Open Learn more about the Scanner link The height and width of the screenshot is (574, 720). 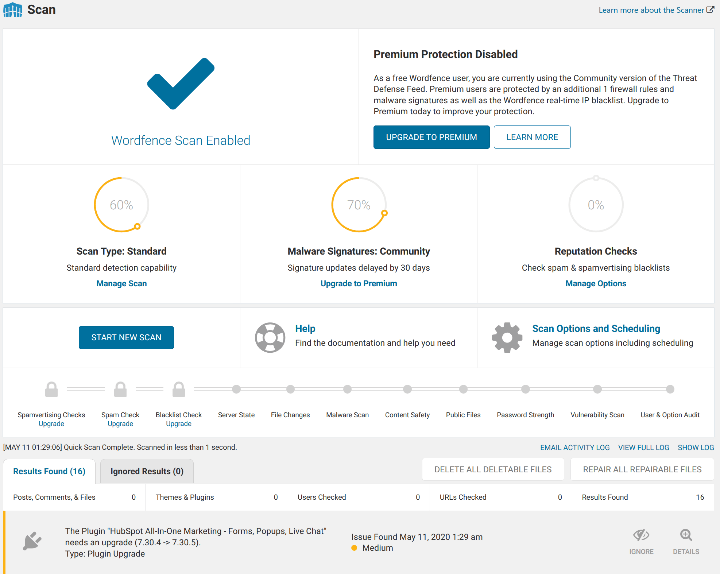click(655, 10)
